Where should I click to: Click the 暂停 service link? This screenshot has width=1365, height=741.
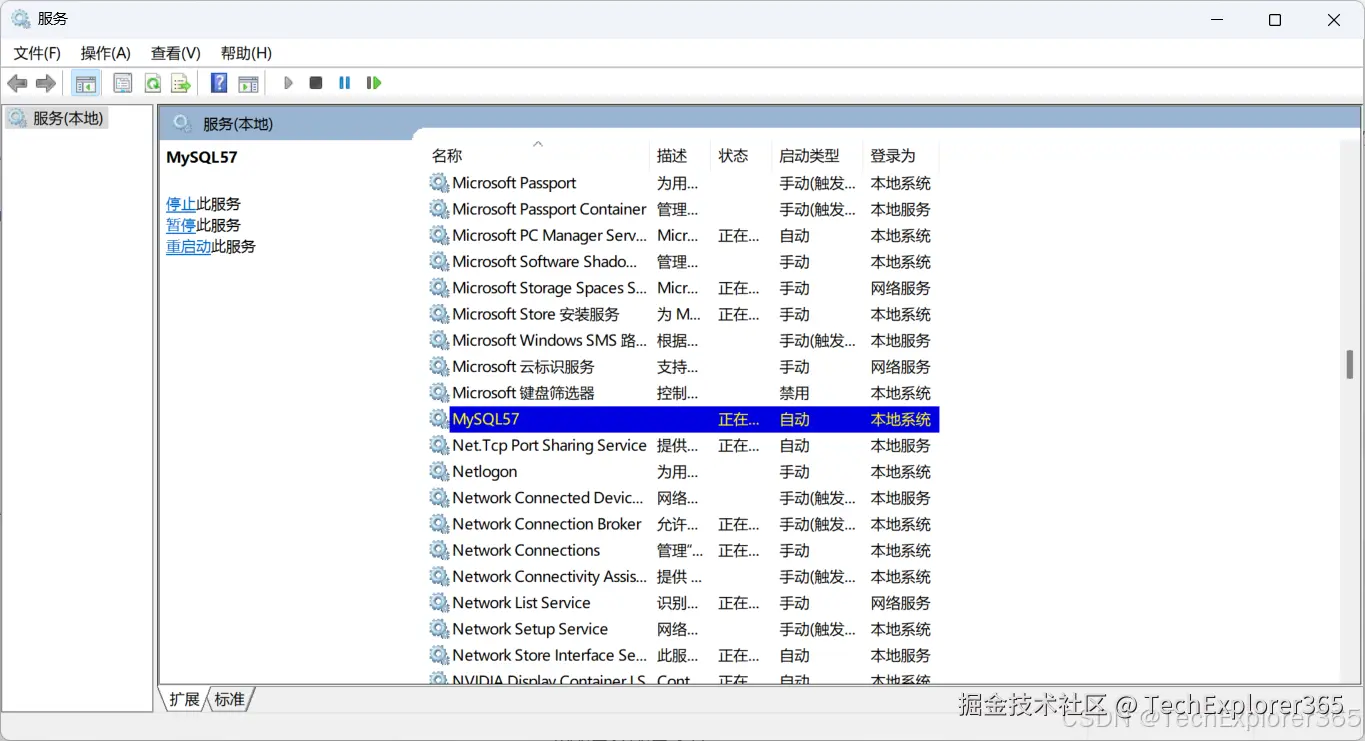[181, 225]
